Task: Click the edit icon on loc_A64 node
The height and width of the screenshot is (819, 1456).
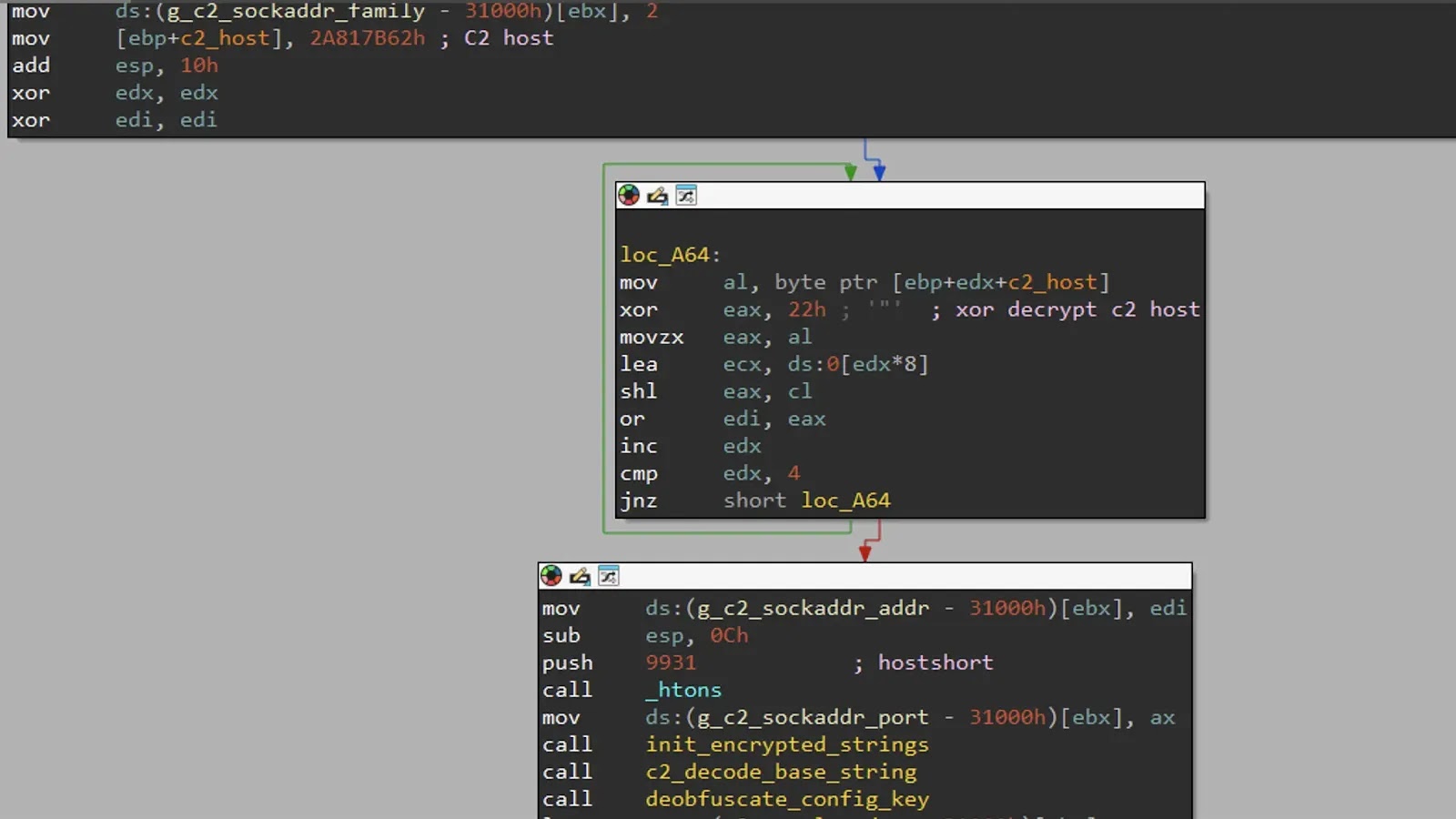Action: (x=657, y=195)
